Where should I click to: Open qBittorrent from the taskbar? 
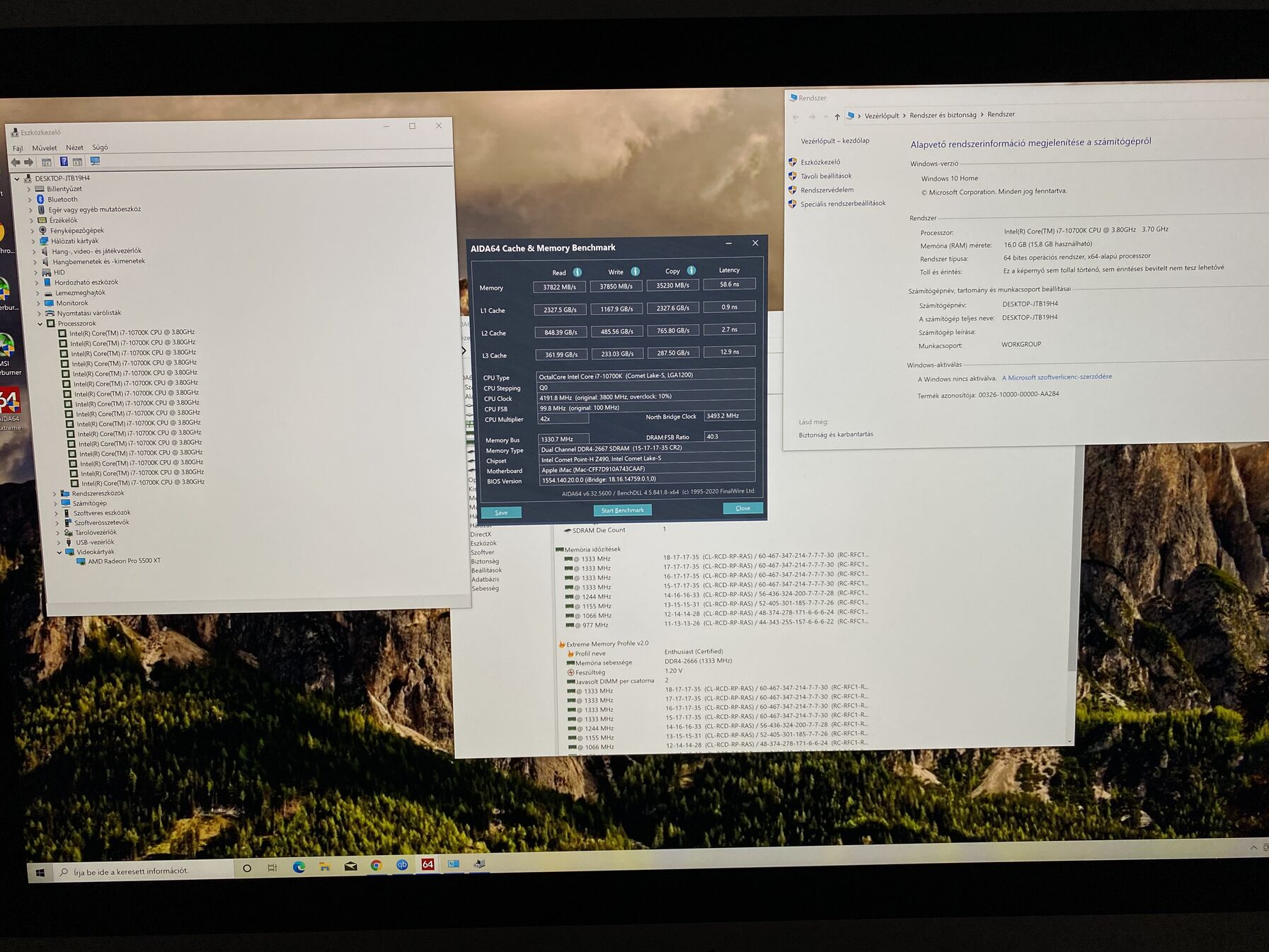coord(402,865)
